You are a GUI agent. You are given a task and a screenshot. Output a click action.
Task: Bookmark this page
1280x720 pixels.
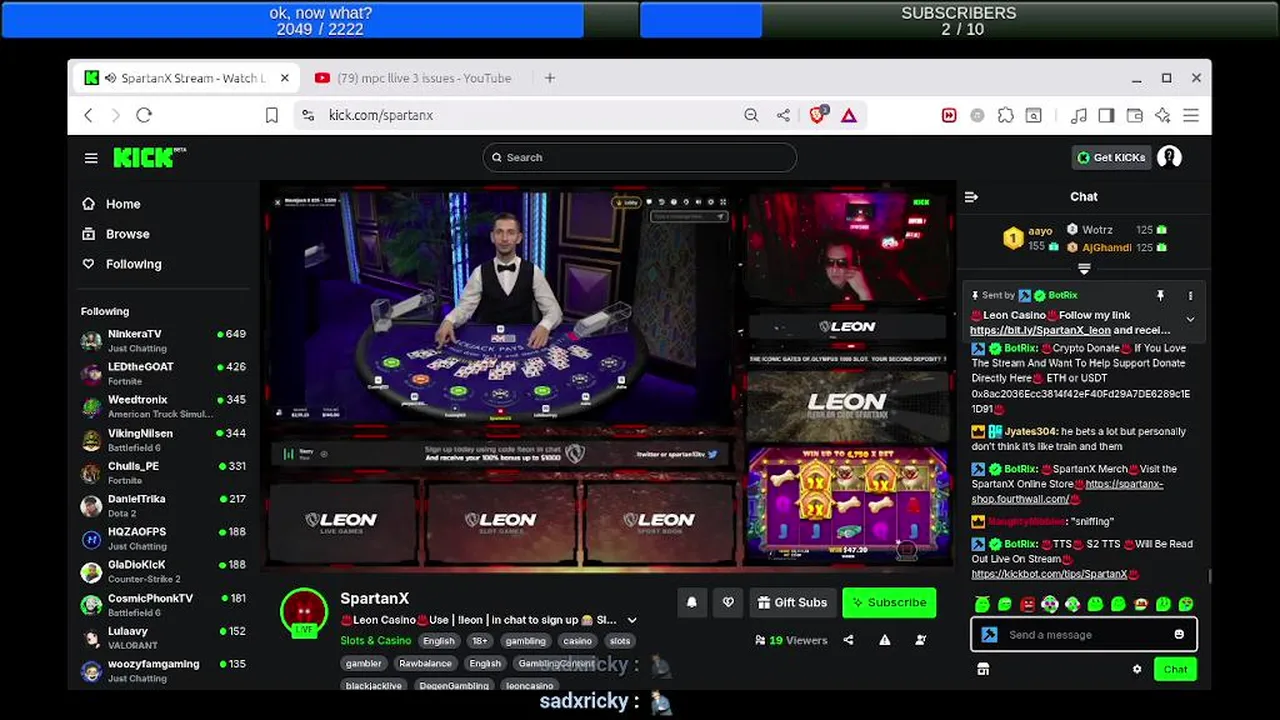pyautogui.click(x=272, y=115)
